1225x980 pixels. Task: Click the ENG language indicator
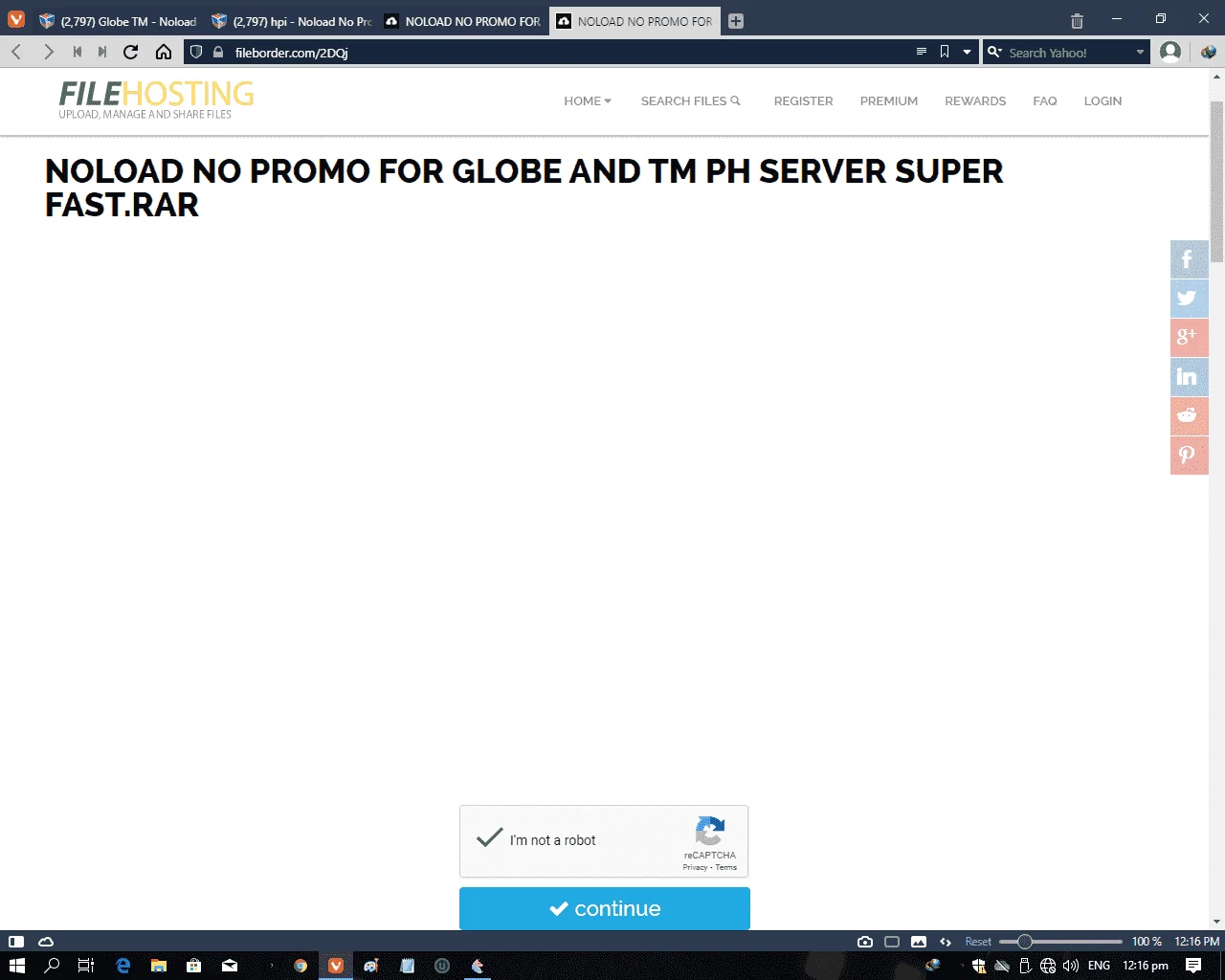click(1099, 966)
